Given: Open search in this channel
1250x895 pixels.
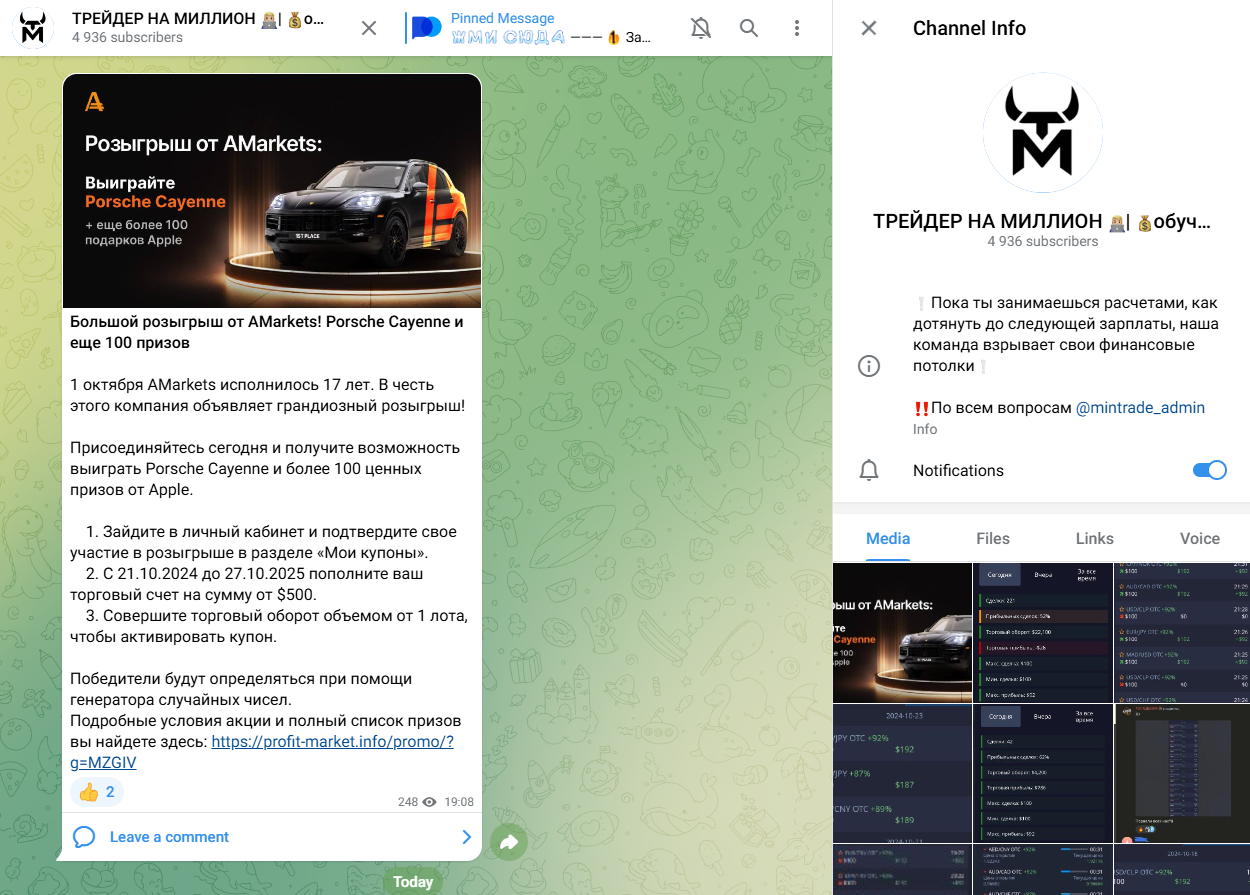Looking at the screenshot, I should [x=749, y=28].
